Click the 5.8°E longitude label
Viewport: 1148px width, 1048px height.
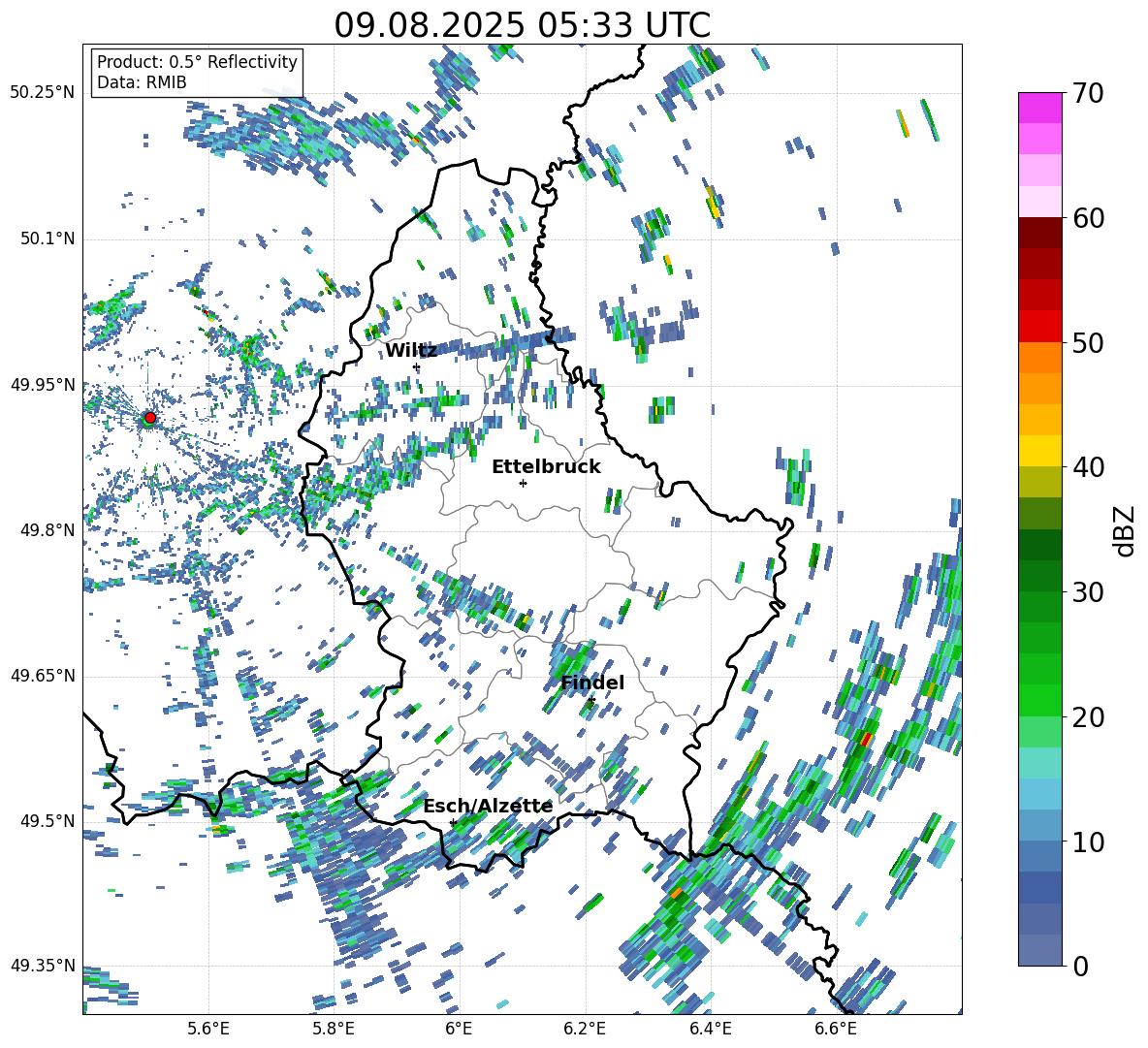pos(334,1030)
